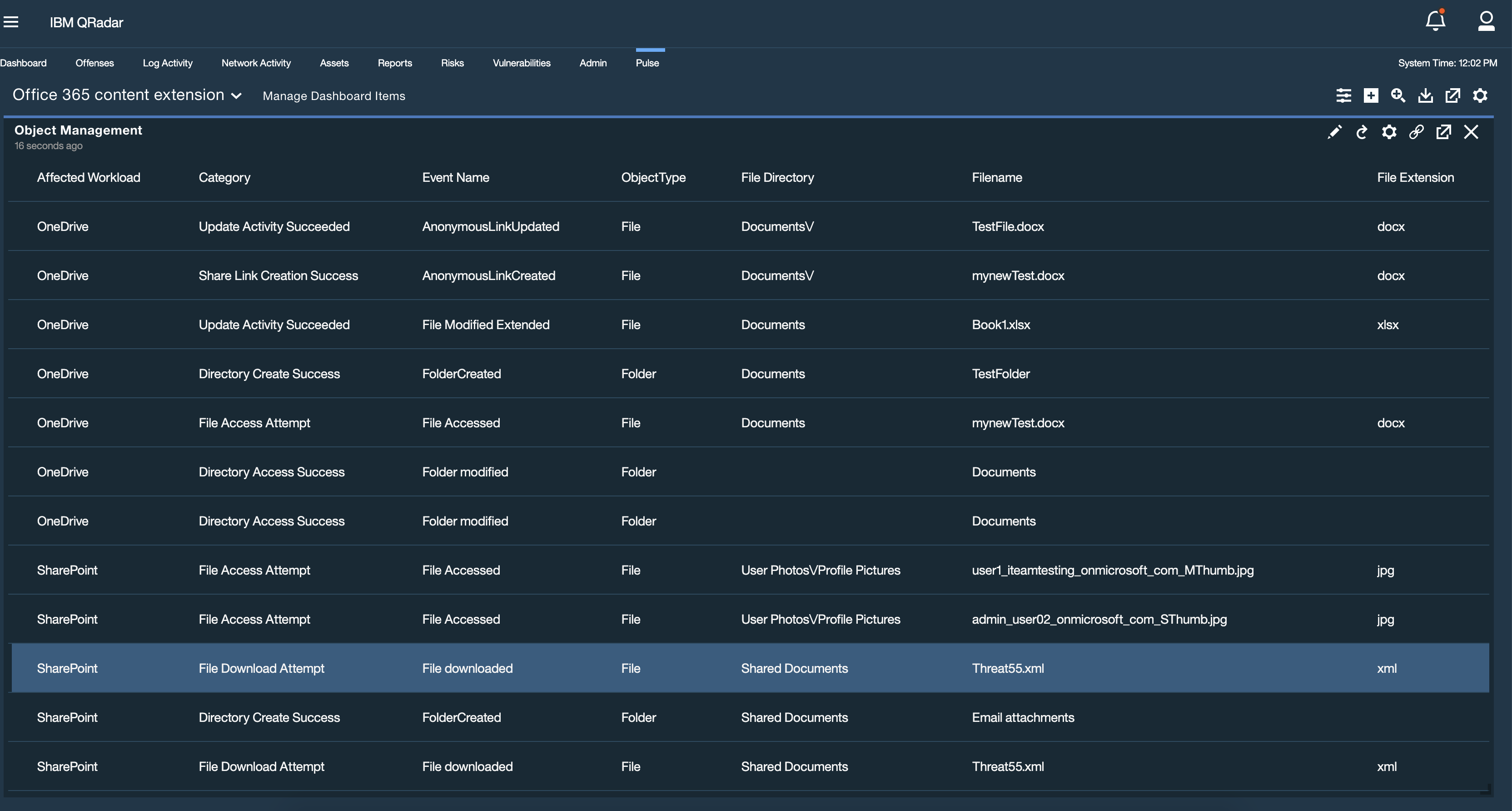Go to the Vulnerabilities tab
This screenshot has width=1512, height=811.
click(x=521, y=63)
